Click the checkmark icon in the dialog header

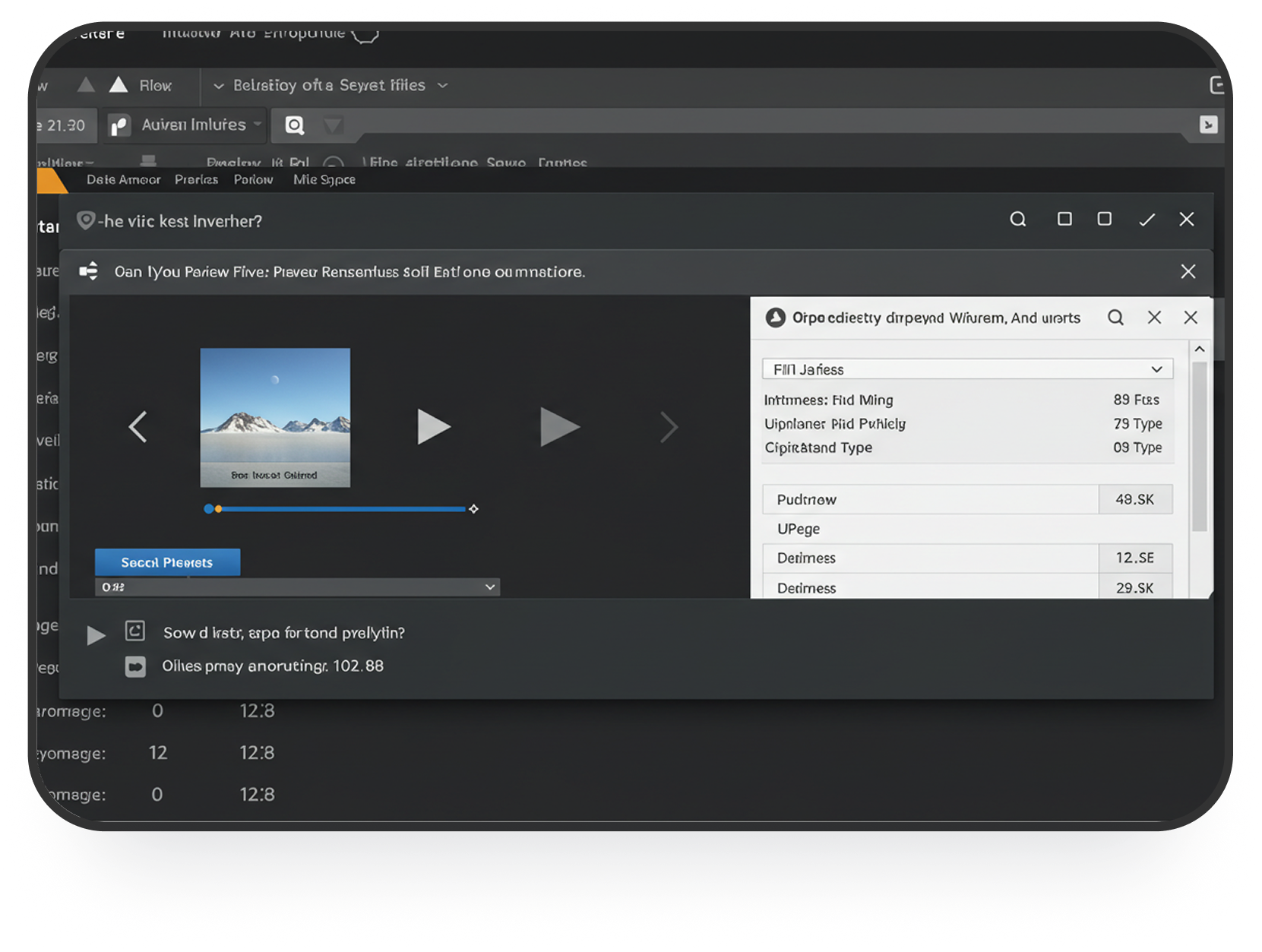tap(1147, 220)
